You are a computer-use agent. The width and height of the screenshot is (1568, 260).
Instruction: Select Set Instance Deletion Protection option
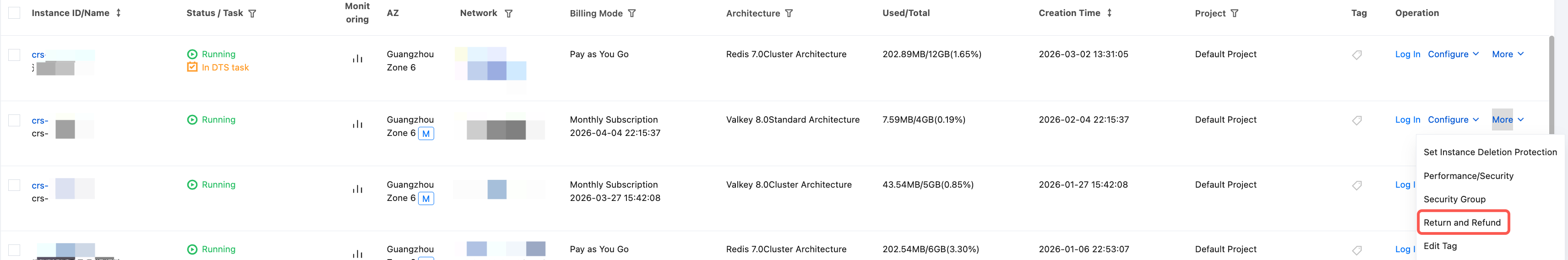tap(1490, 152)
